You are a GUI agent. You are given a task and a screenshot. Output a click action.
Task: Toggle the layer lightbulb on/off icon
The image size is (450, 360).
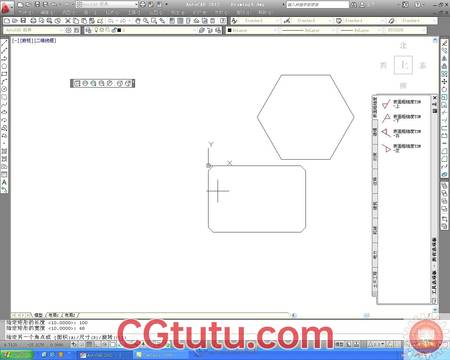pos(97,30)
